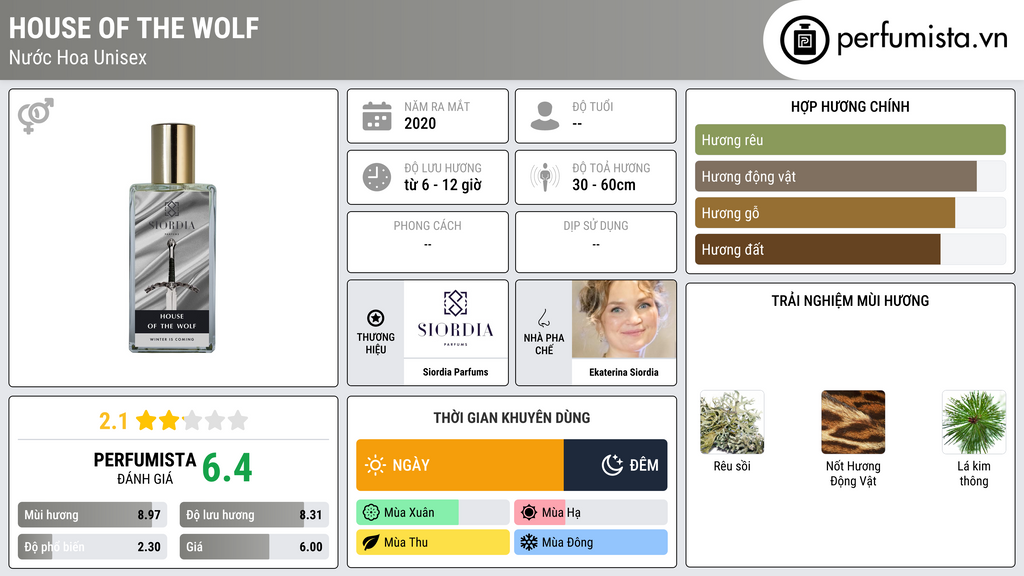Click the fifth grey rating star
This screenshot has width=1024, height=576.
[238, 420]
